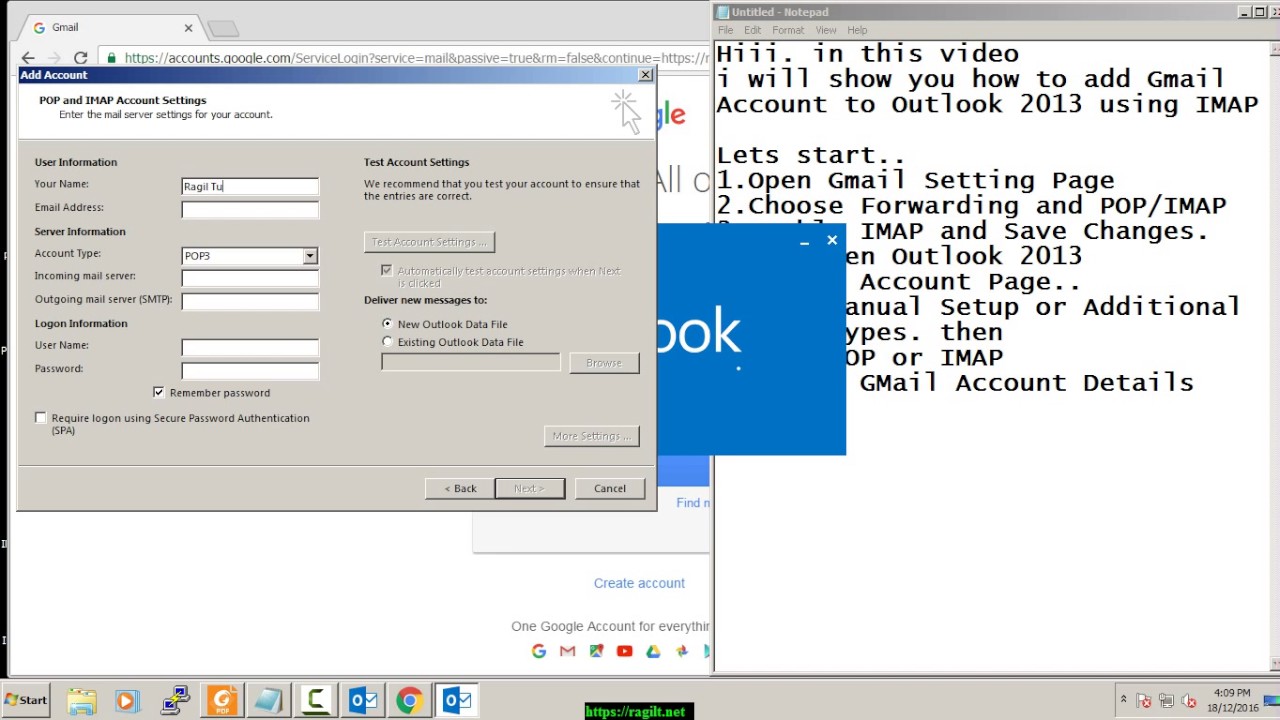
Task: Open Notepad Format menu
Action: 787,30
